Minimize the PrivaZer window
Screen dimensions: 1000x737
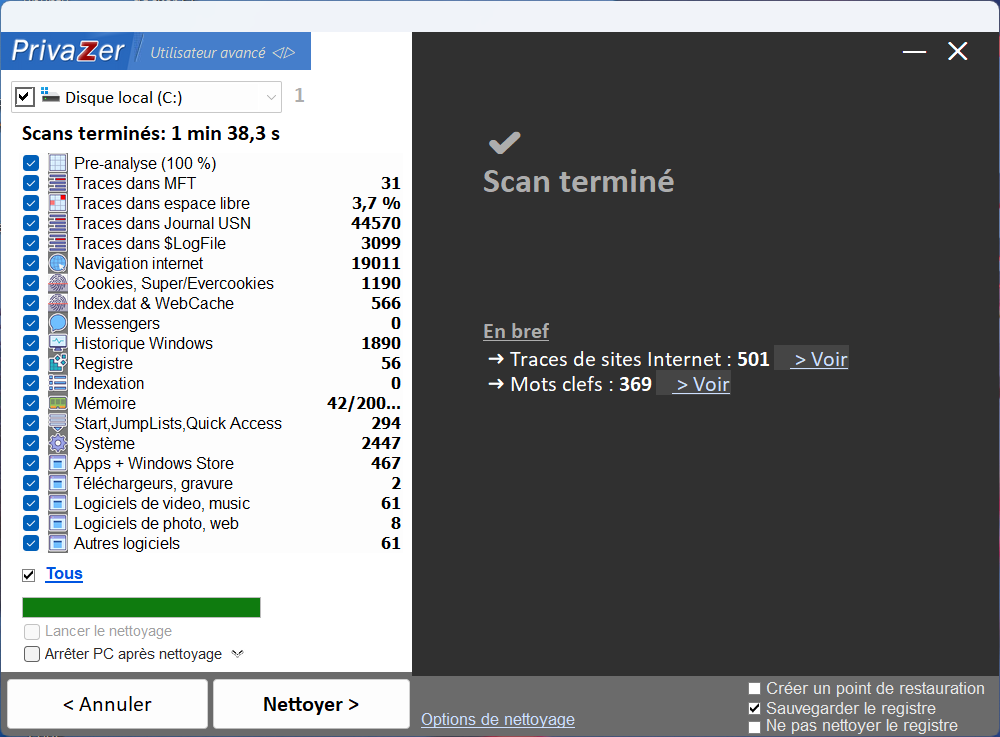(x=915, y=52)
